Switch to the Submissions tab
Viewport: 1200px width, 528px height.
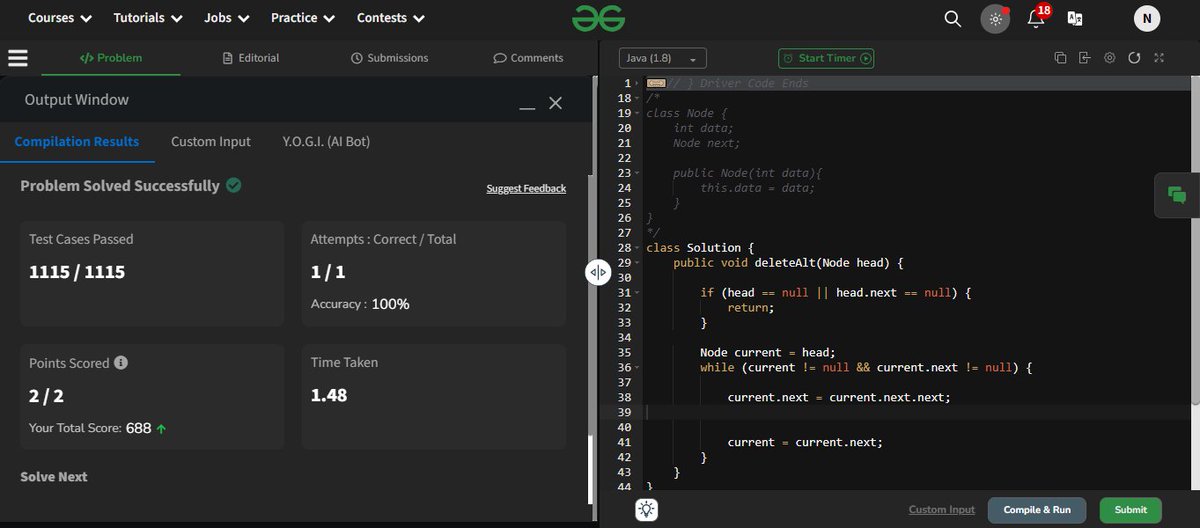(x=390, y=58)
